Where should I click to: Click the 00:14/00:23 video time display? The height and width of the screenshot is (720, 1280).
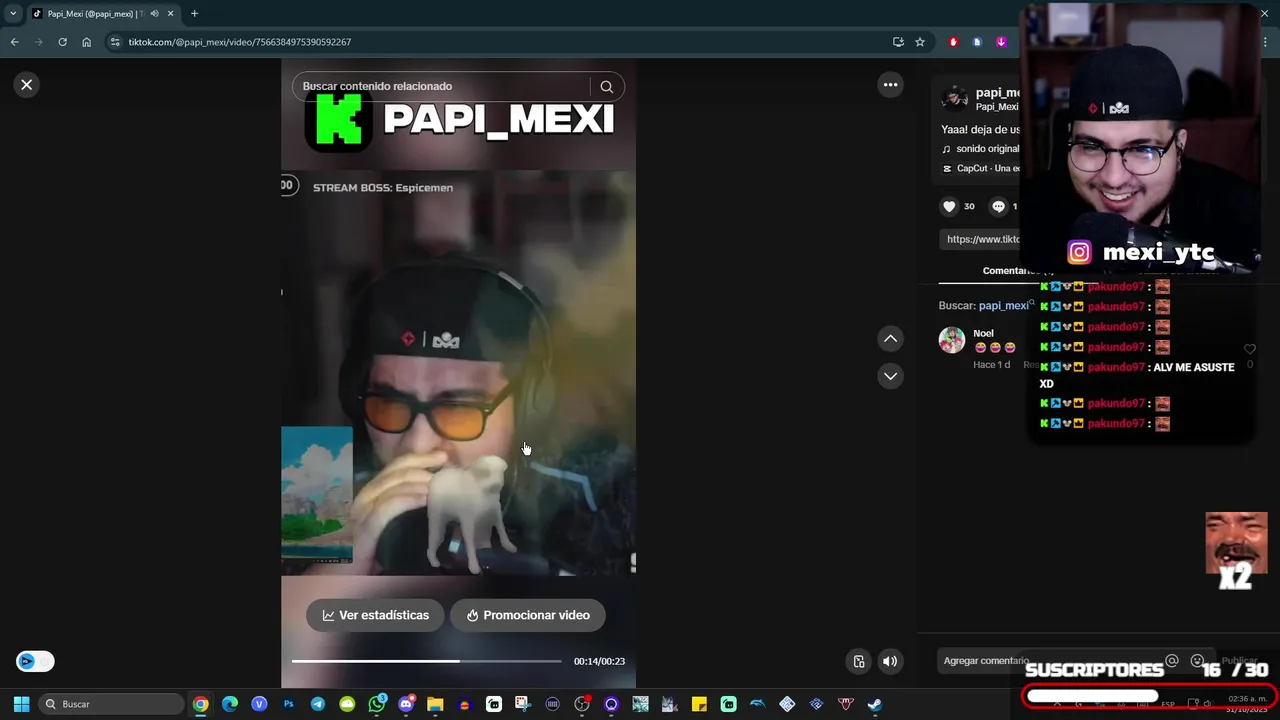point(599,661)
